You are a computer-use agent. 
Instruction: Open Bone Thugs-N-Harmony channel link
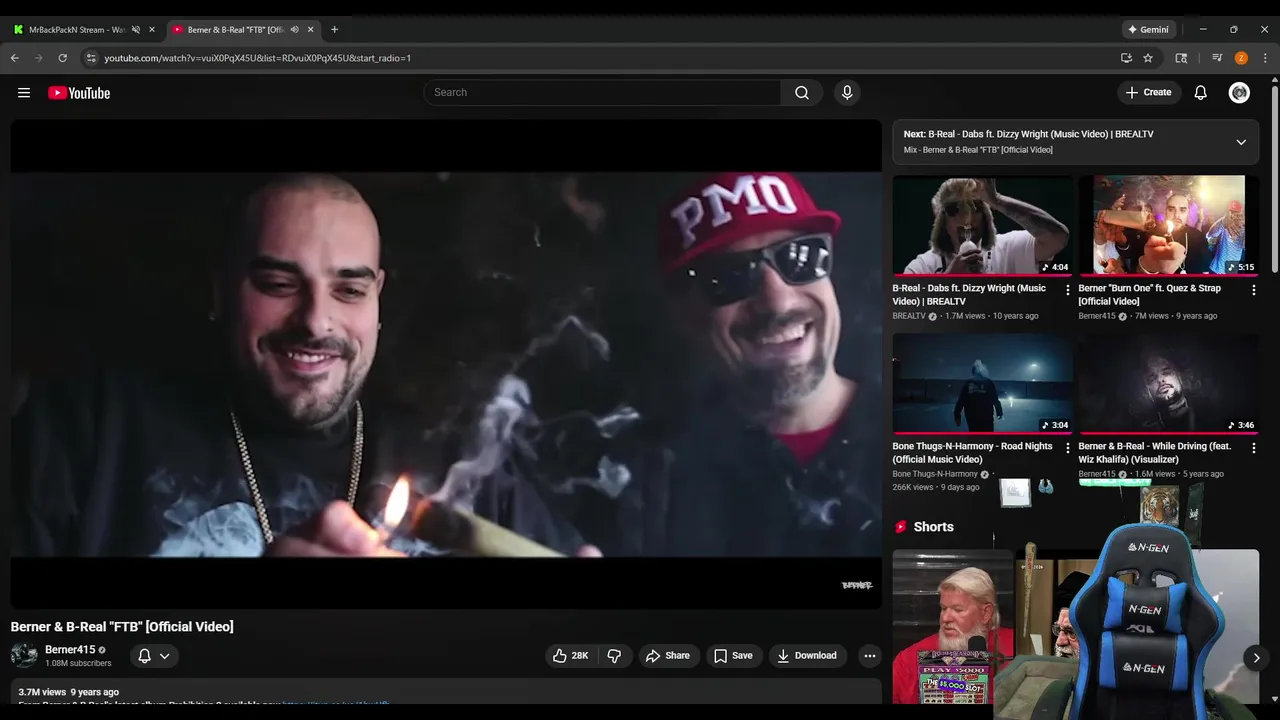935,474
